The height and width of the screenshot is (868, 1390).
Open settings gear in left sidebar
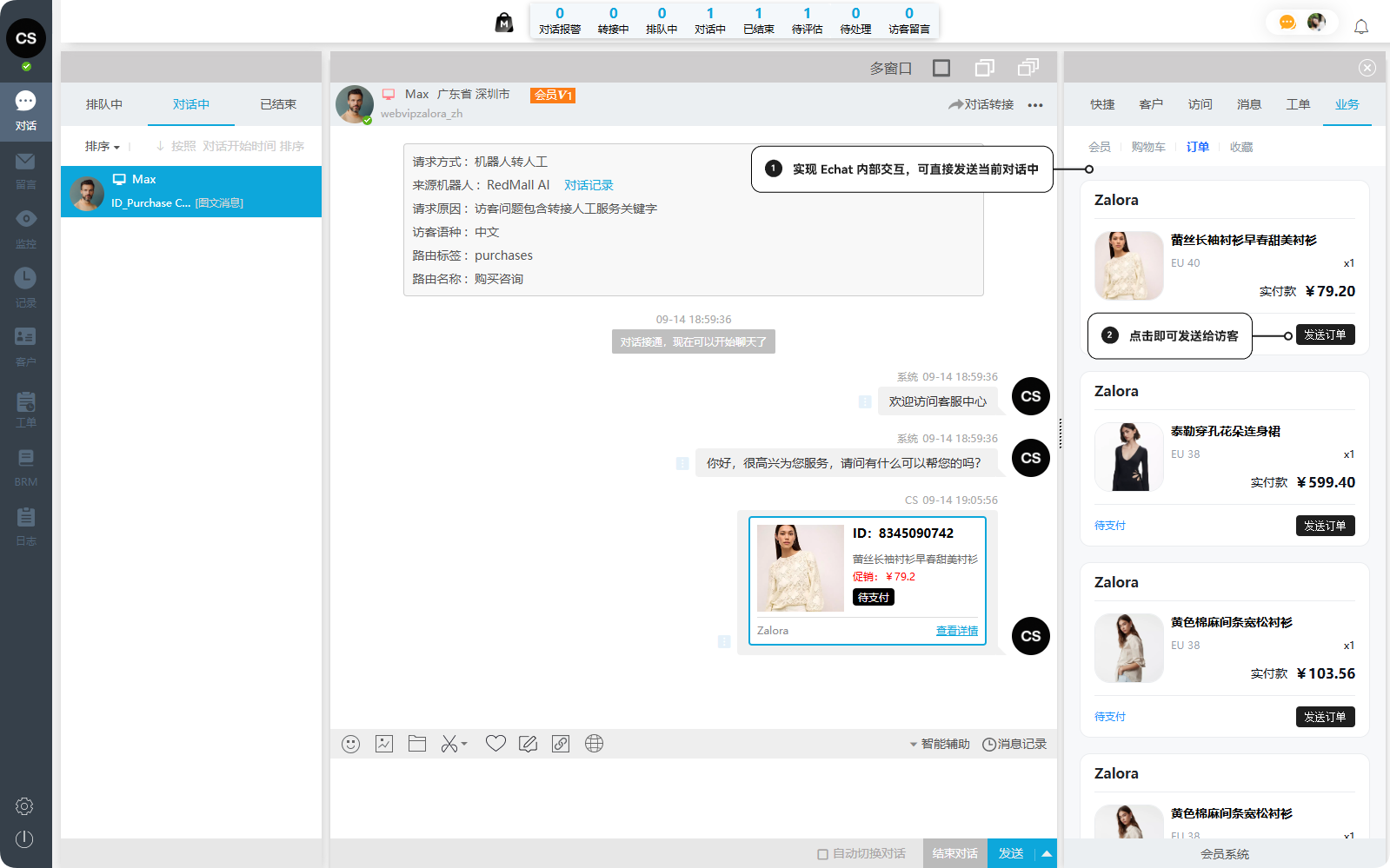pyautogui.click(x=24, y=806)
